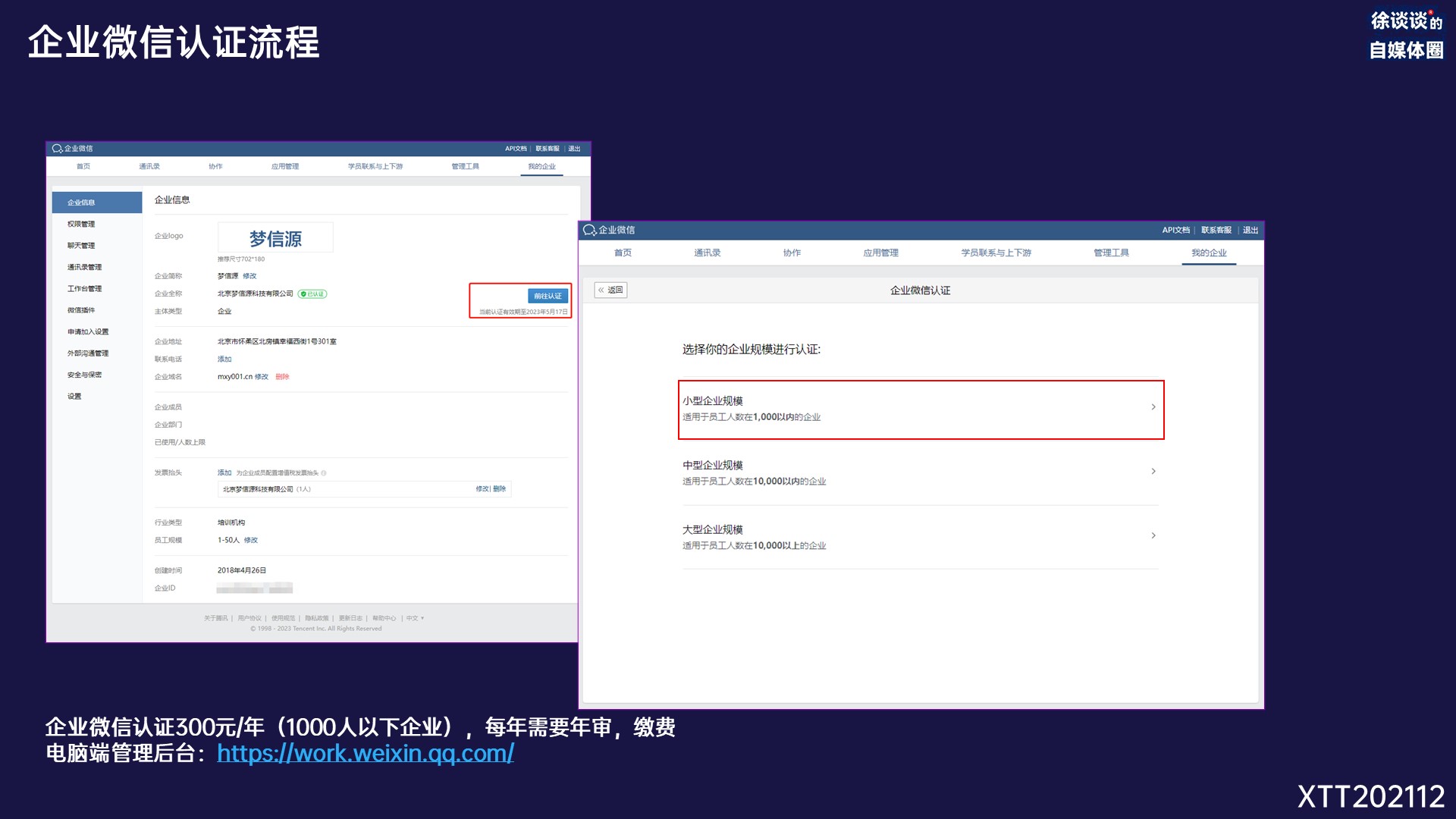Click 添加 link for 联系电话
1456x819 pixels.
point(224,359)
